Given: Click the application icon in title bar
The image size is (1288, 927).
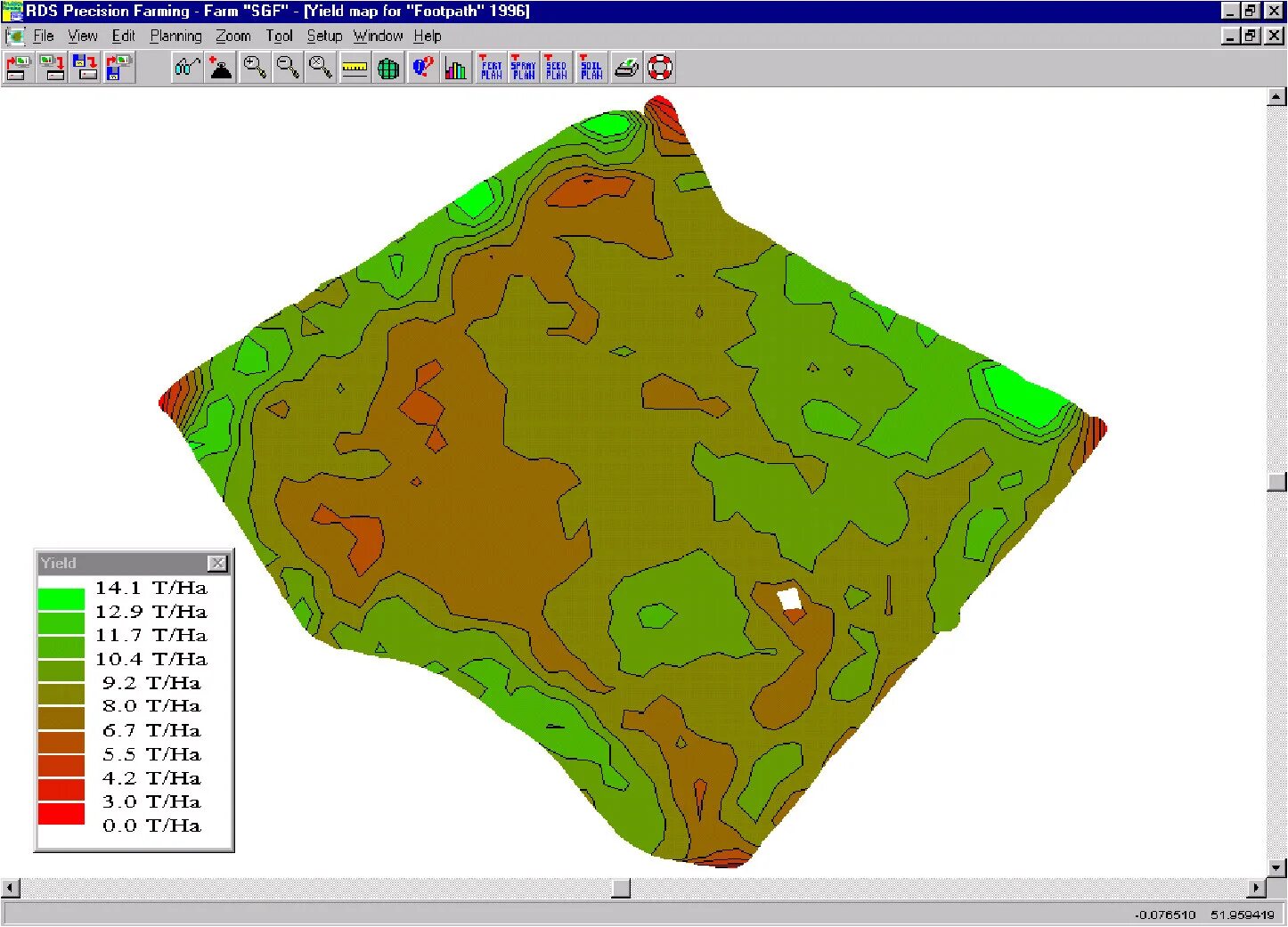Looking at the screenshot, I should [x=12, y=11].
